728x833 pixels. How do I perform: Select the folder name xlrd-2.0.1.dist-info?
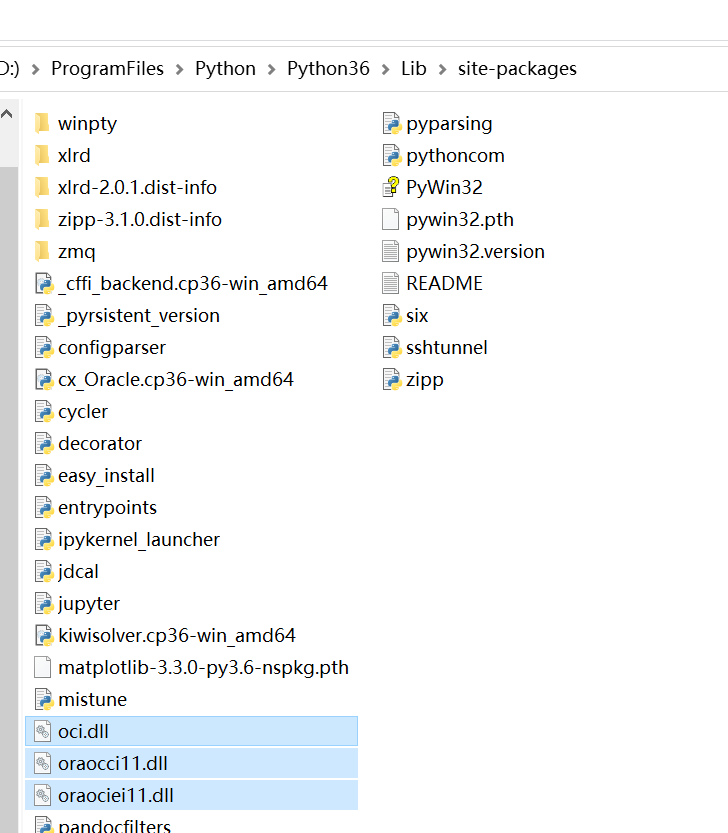pyautogui.click(x=137, y=187)
